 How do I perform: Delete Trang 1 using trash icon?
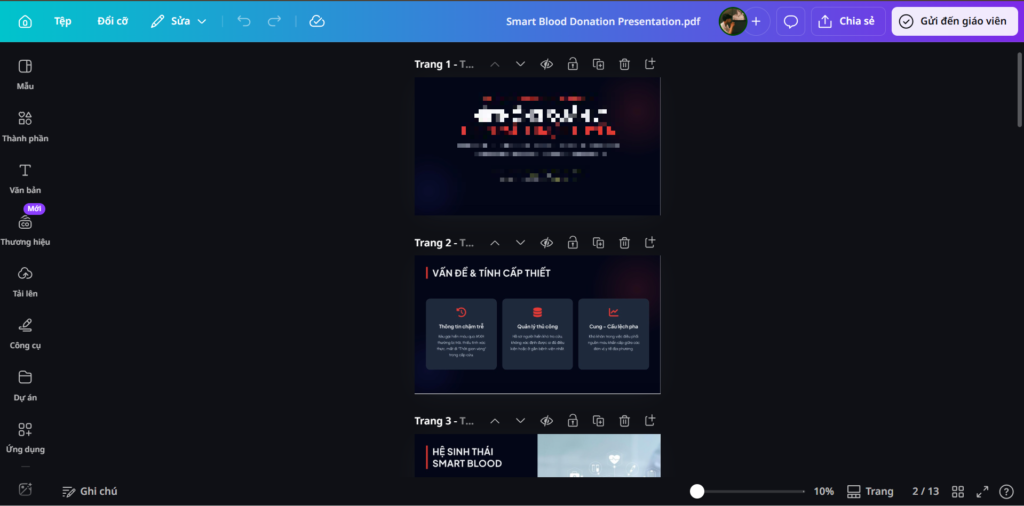[x=624, y=64]
